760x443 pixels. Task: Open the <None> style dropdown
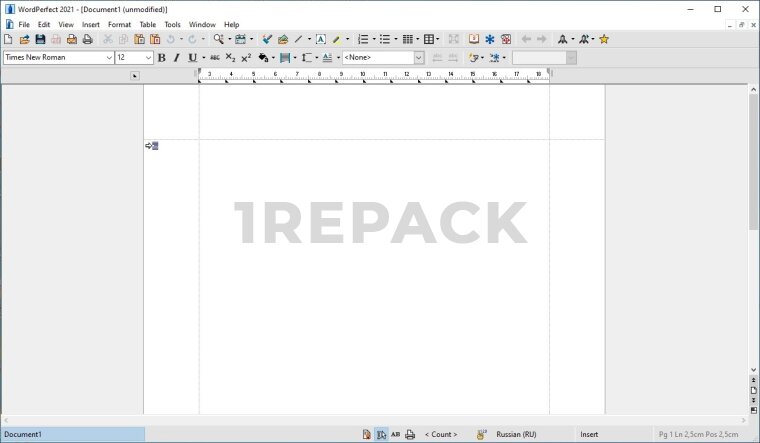[x=383, y=58]
